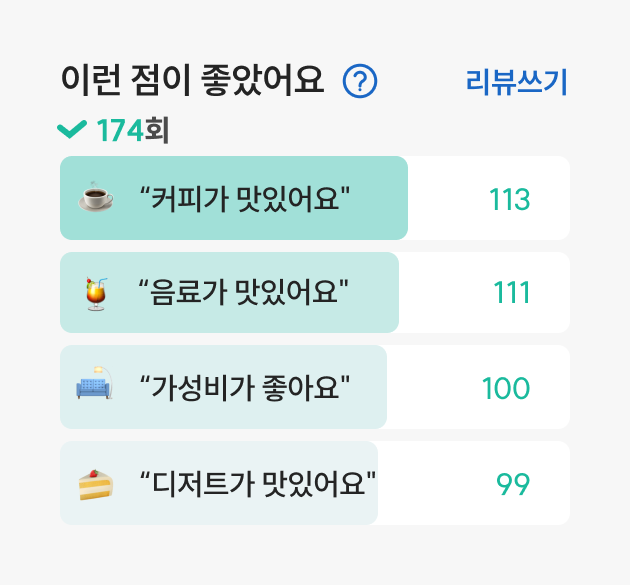This screenshot has height=585, width=630.
Task: Select the "음료가 맛있어요" keyword label
Action: [x=243, y=292]
